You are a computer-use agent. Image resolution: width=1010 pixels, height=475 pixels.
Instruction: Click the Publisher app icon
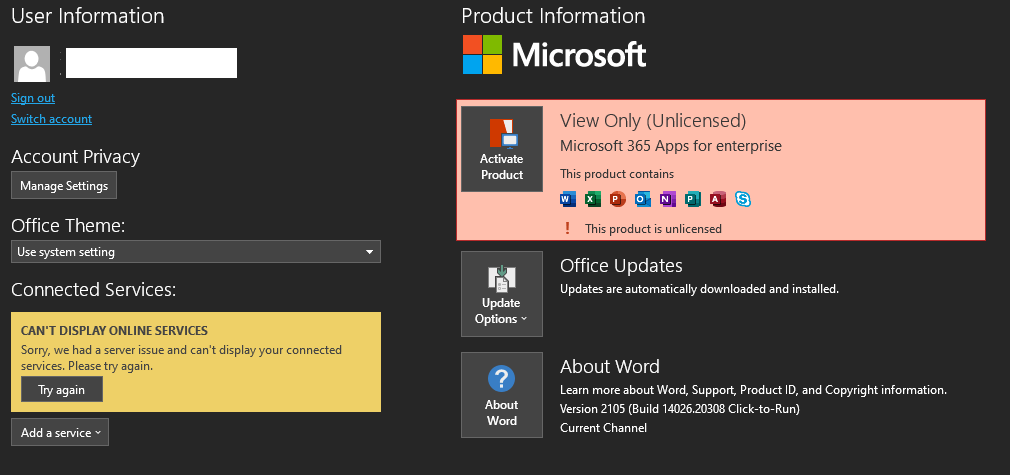click(x=692, y=199)
